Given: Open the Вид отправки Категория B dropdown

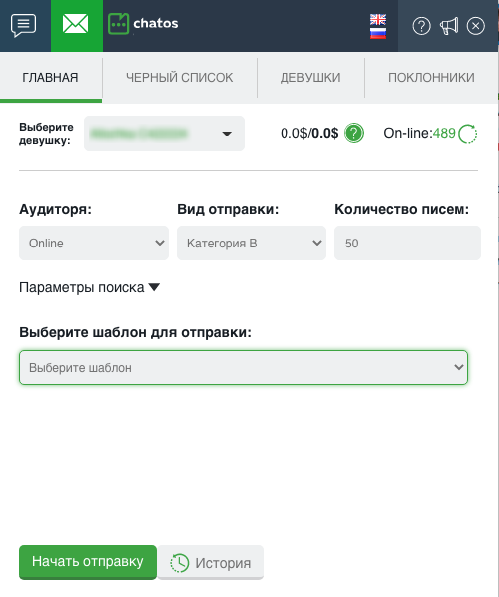Looking at the screenshot, I should coord(251,243).
